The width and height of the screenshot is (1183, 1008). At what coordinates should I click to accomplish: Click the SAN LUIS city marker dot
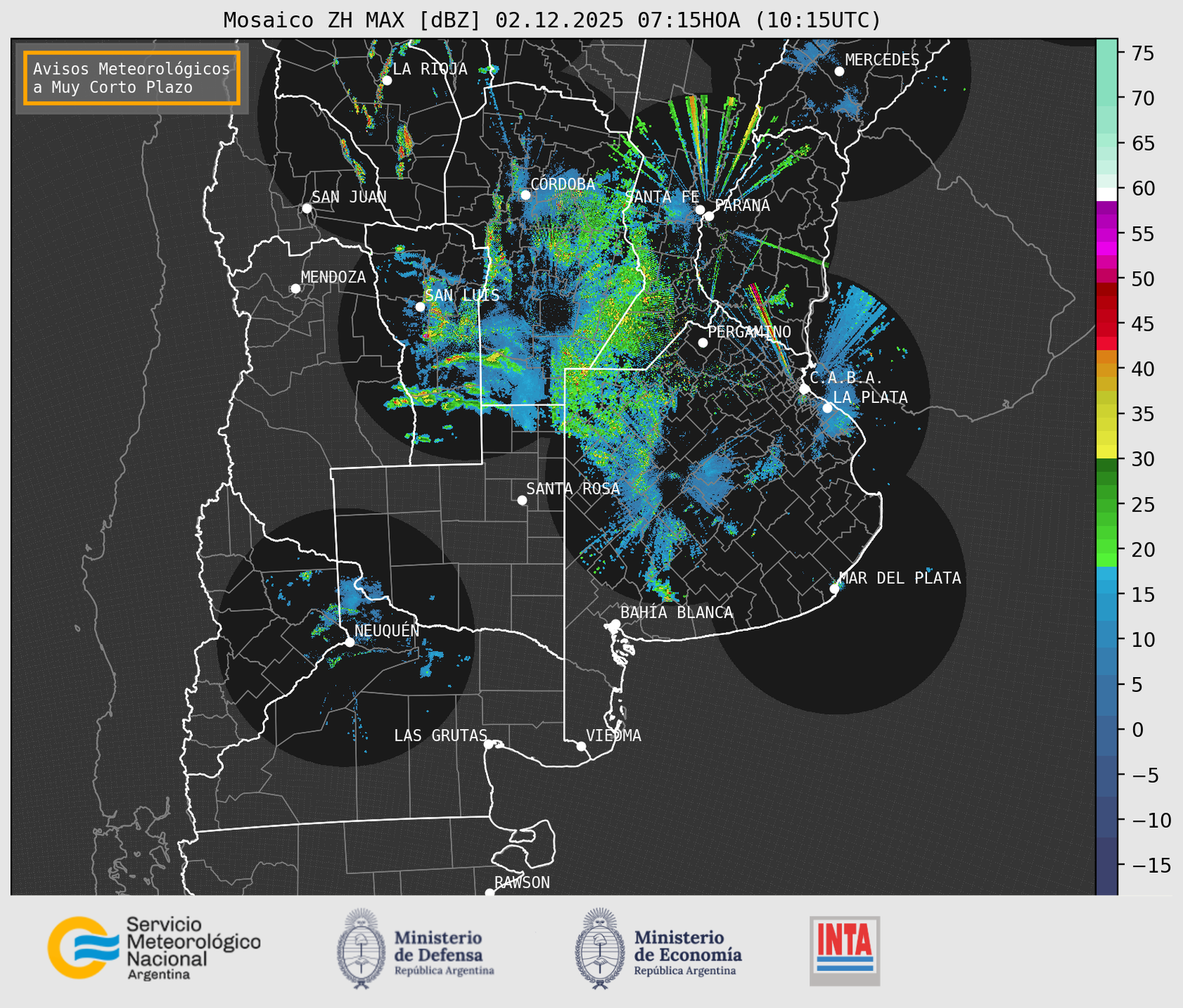click(420, 307)
